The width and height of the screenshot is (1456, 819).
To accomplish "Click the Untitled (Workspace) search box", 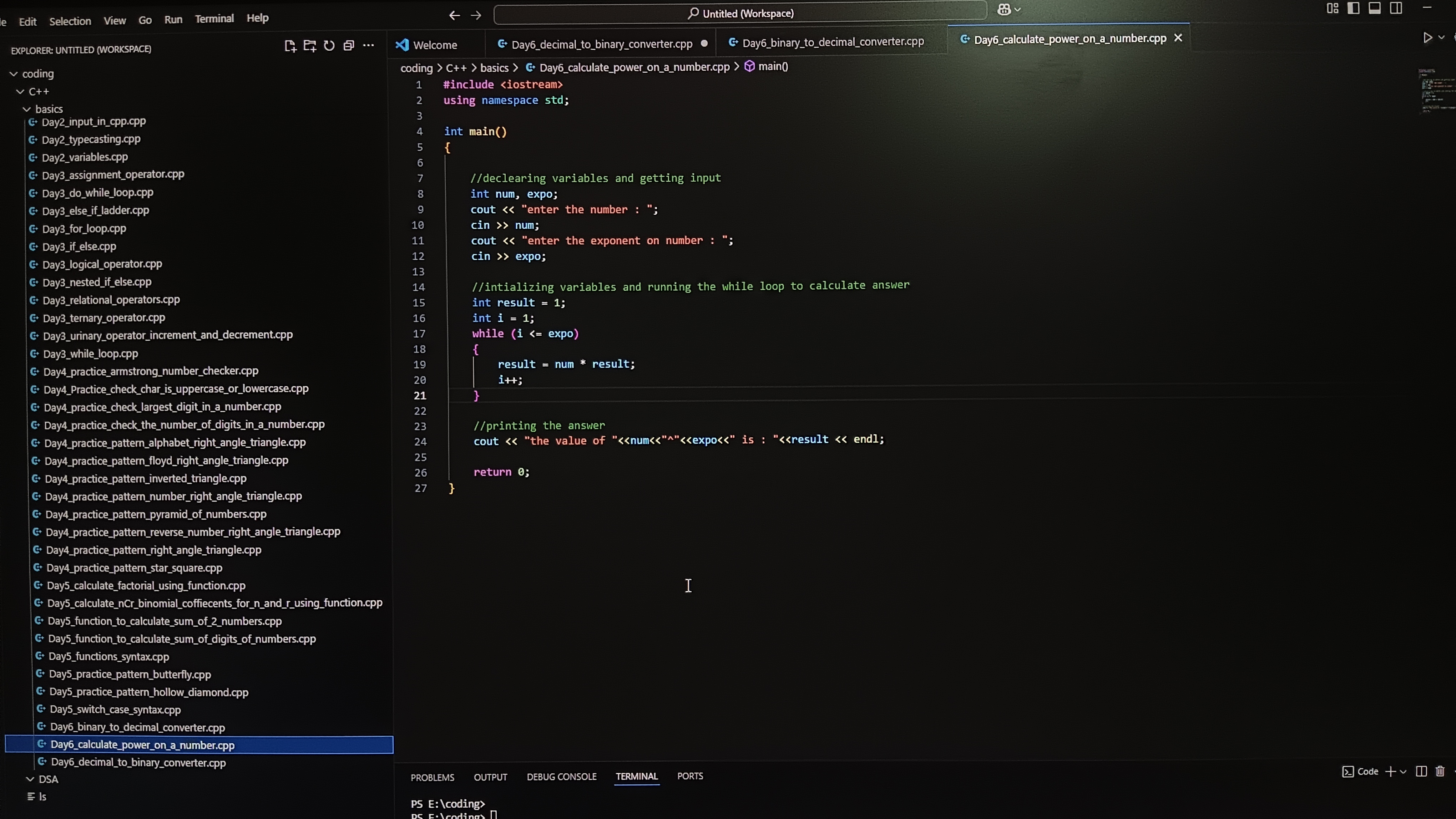I will [x=740, y=14].
